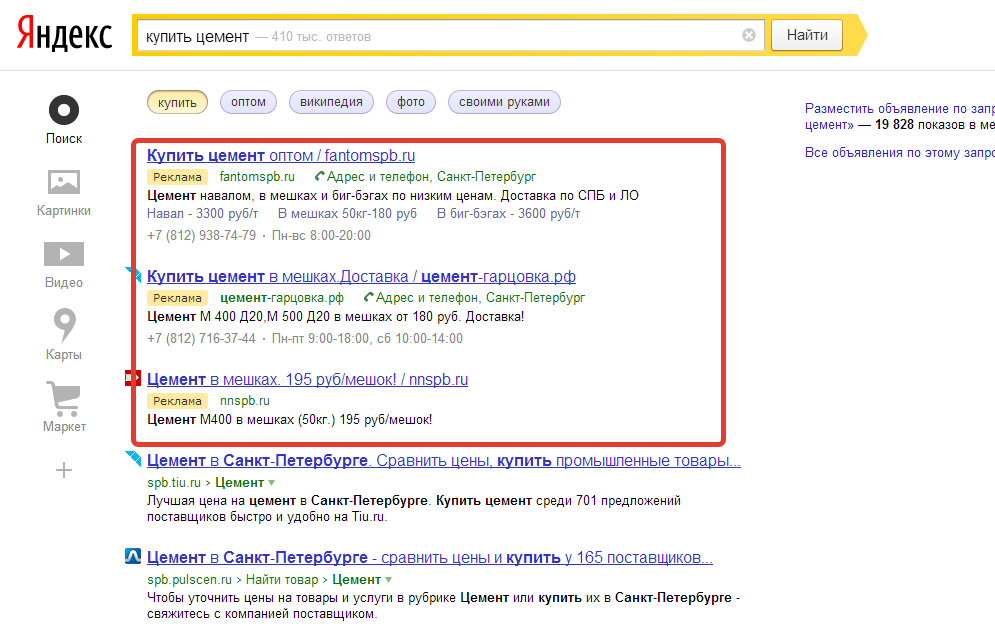995x630 pixels.
Task: Click the phone icon in цемент-гарцовка.рф ad
Action: coord(369,298)
